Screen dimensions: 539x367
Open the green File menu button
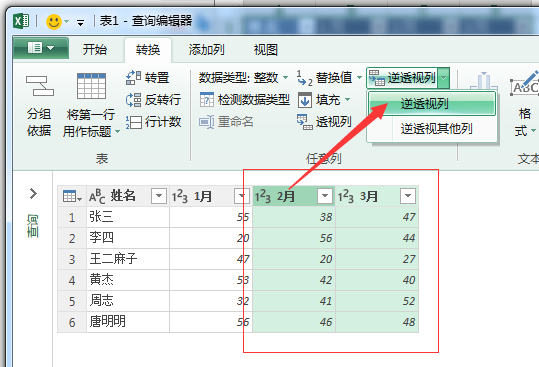[41, 48]
